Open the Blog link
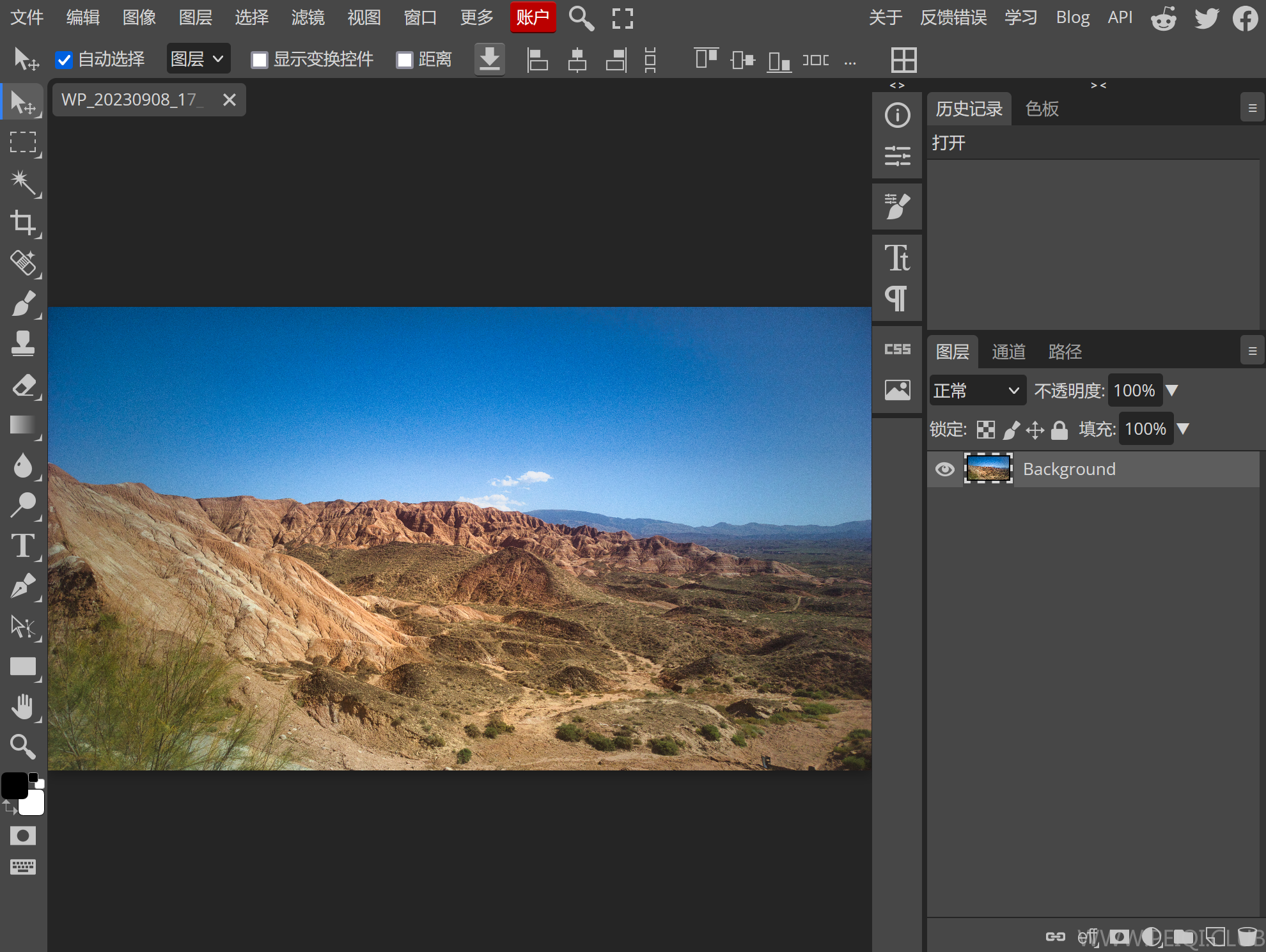Image resolution: width=1266 pixels, height=952 pixels. pyautogui.click(x=1072, y=18)
